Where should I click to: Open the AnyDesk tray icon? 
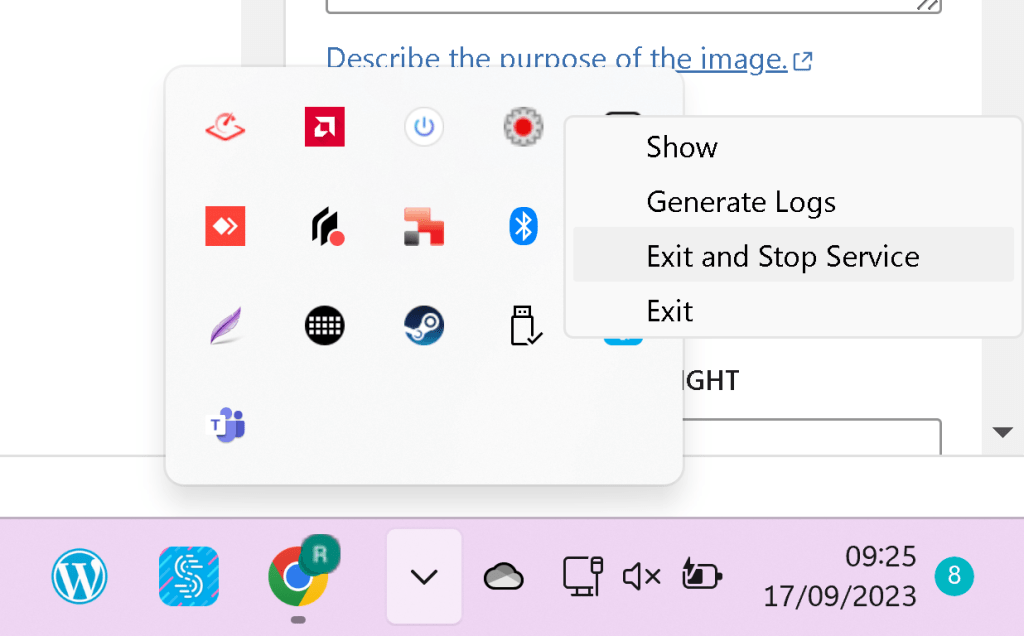coord(225,226)
